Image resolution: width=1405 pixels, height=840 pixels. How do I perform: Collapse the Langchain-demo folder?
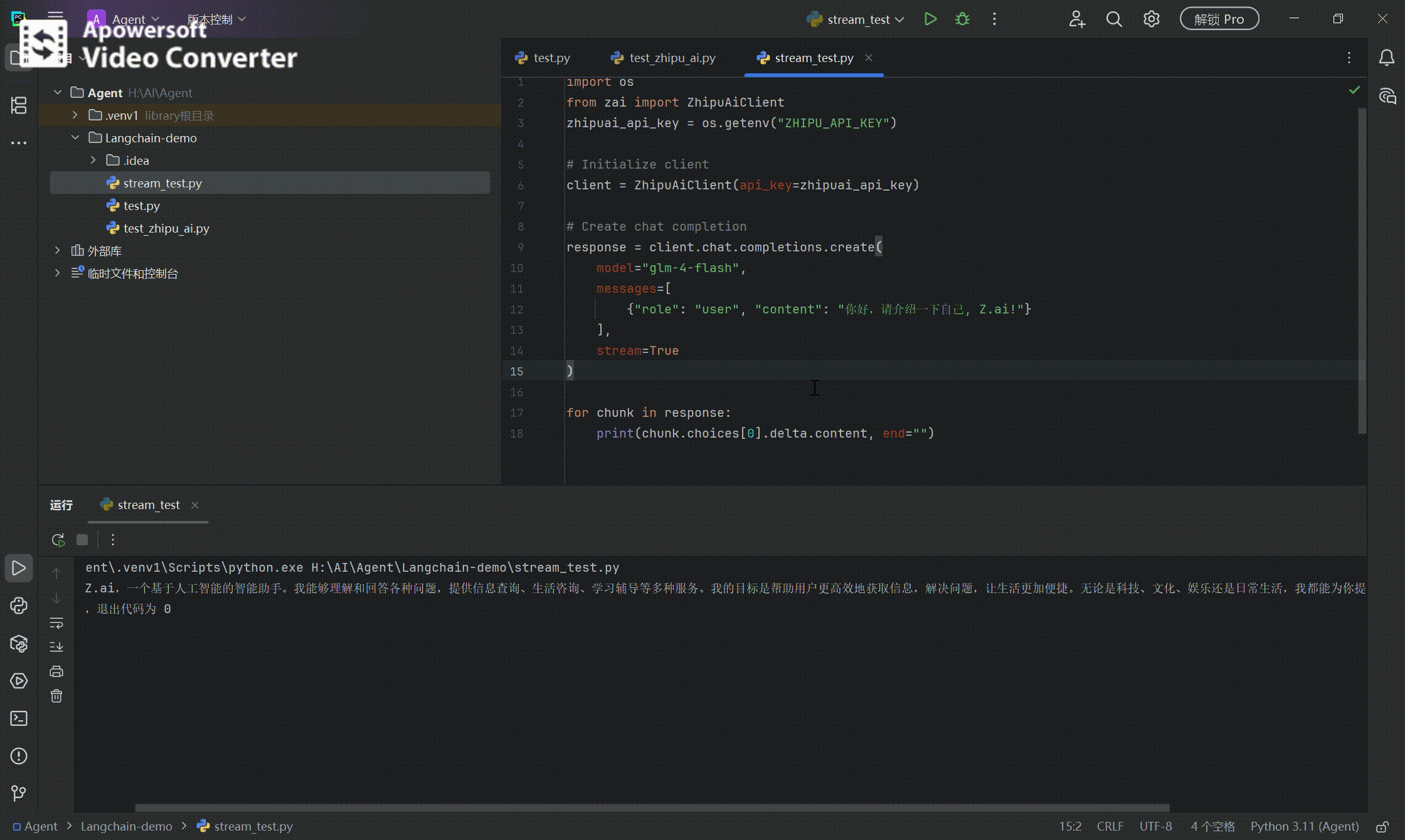pos(75,138)
